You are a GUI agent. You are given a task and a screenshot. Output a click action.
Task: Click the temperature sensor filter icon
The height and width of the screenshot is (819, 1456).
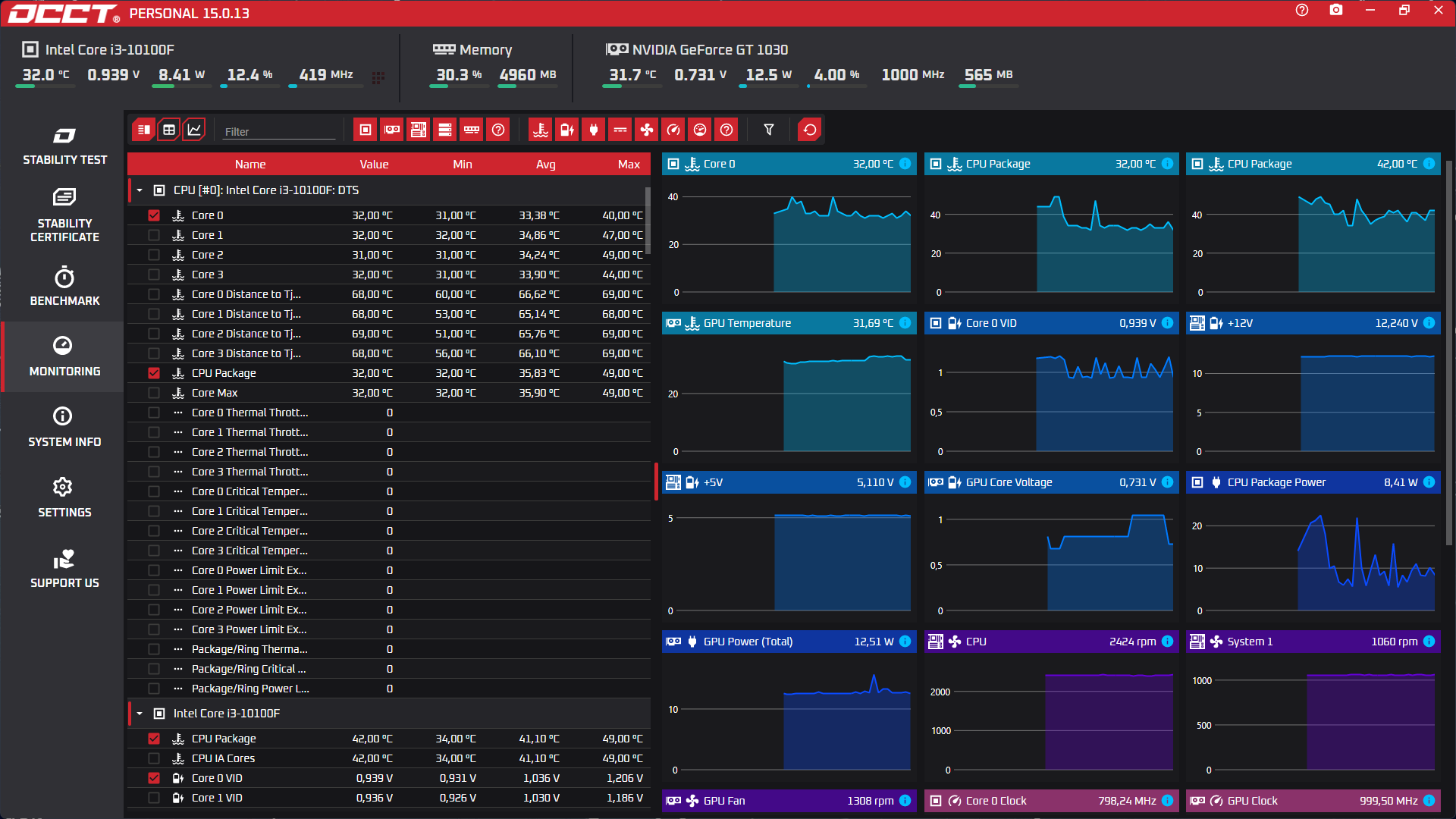(x=540, y=130)
